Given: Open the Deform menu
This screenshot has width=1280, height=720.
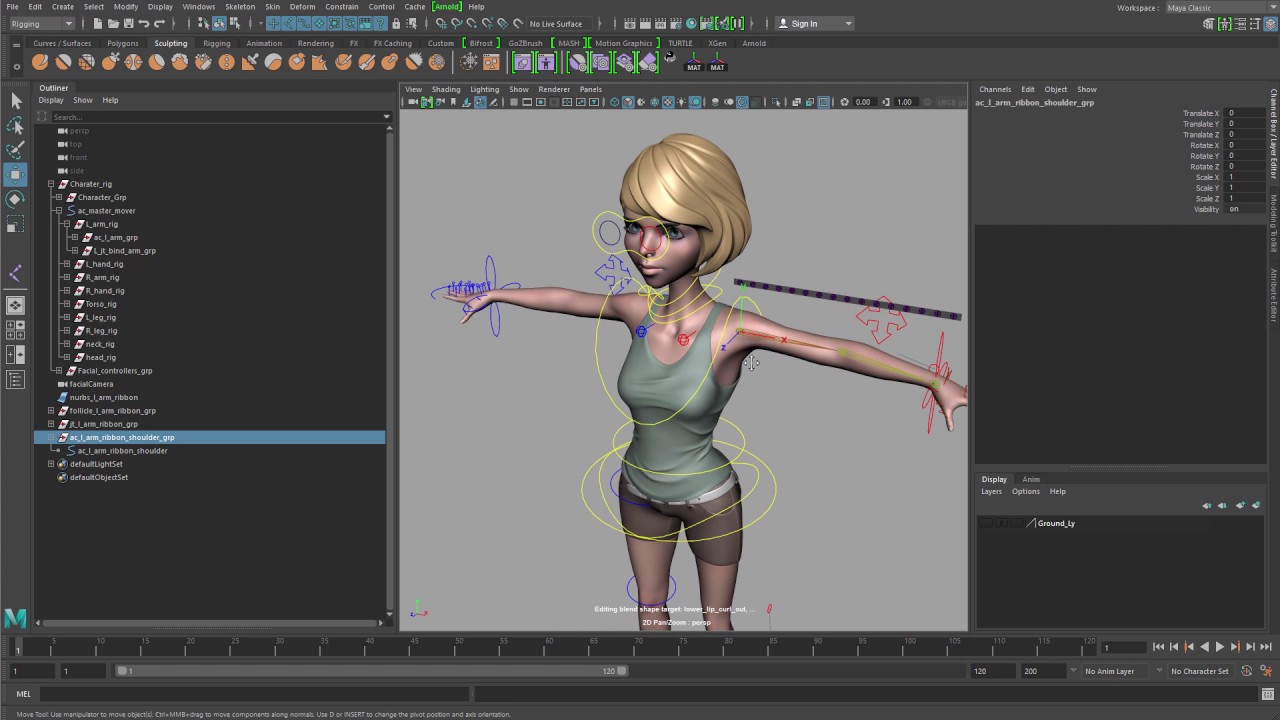Looking at the screenshot, I should 302,7.
